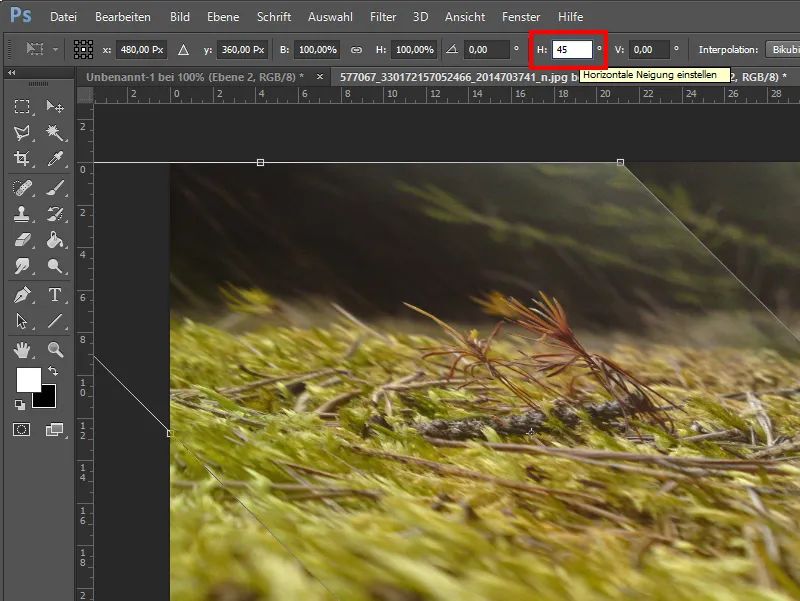Click the top-middle transform handle

tap(260, 162)
